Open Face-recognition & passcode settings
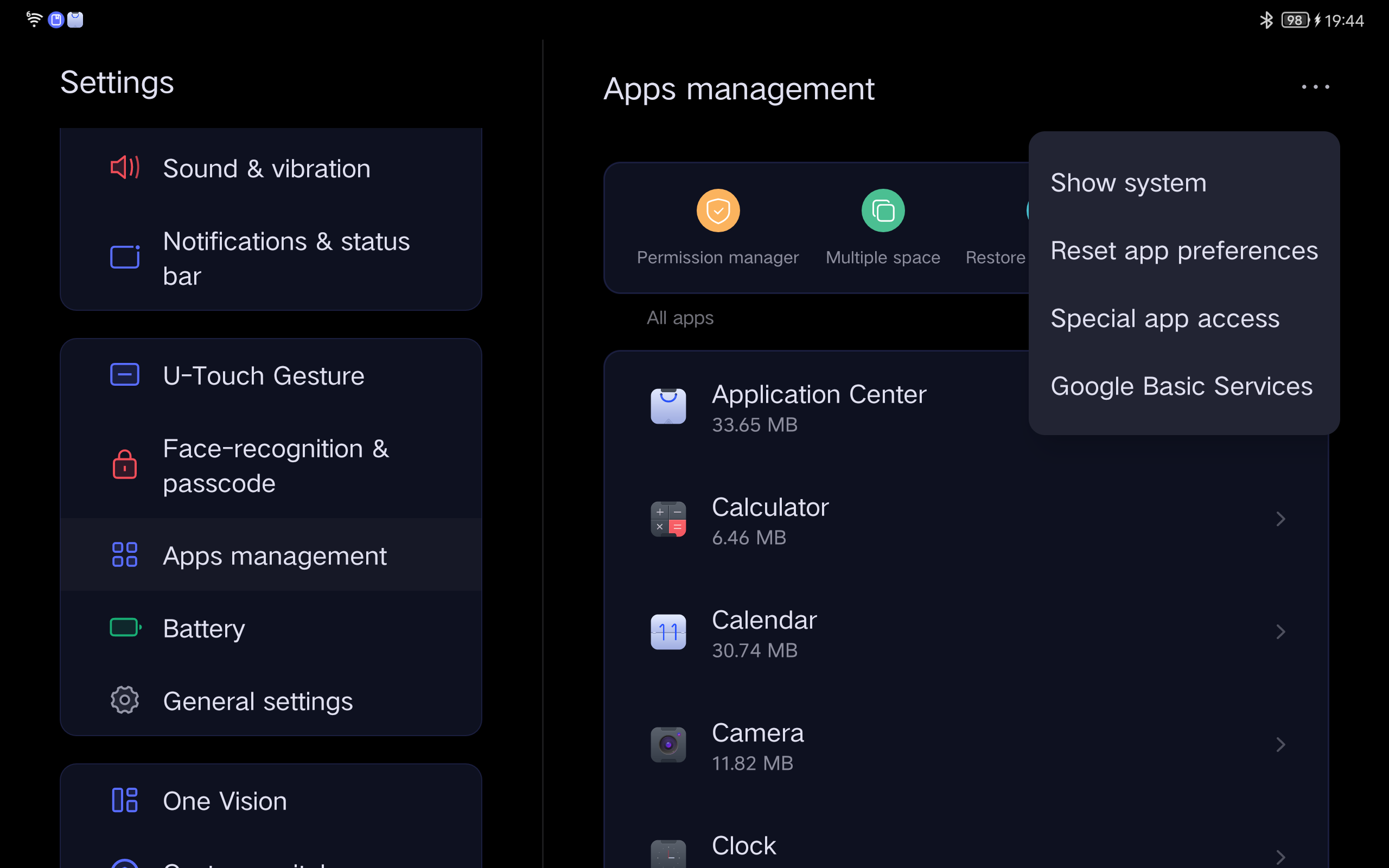 (276, 465)
